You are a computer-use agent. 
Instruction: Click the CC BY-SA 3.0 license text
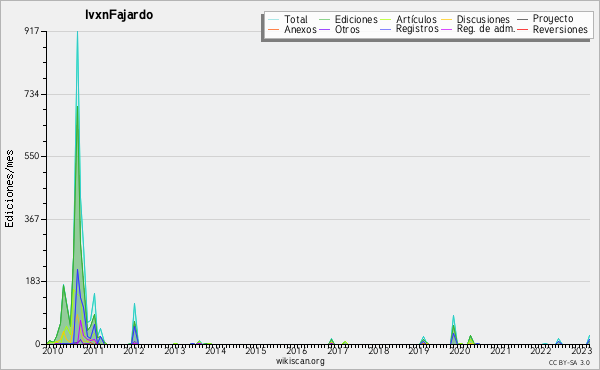pos(569,362)
